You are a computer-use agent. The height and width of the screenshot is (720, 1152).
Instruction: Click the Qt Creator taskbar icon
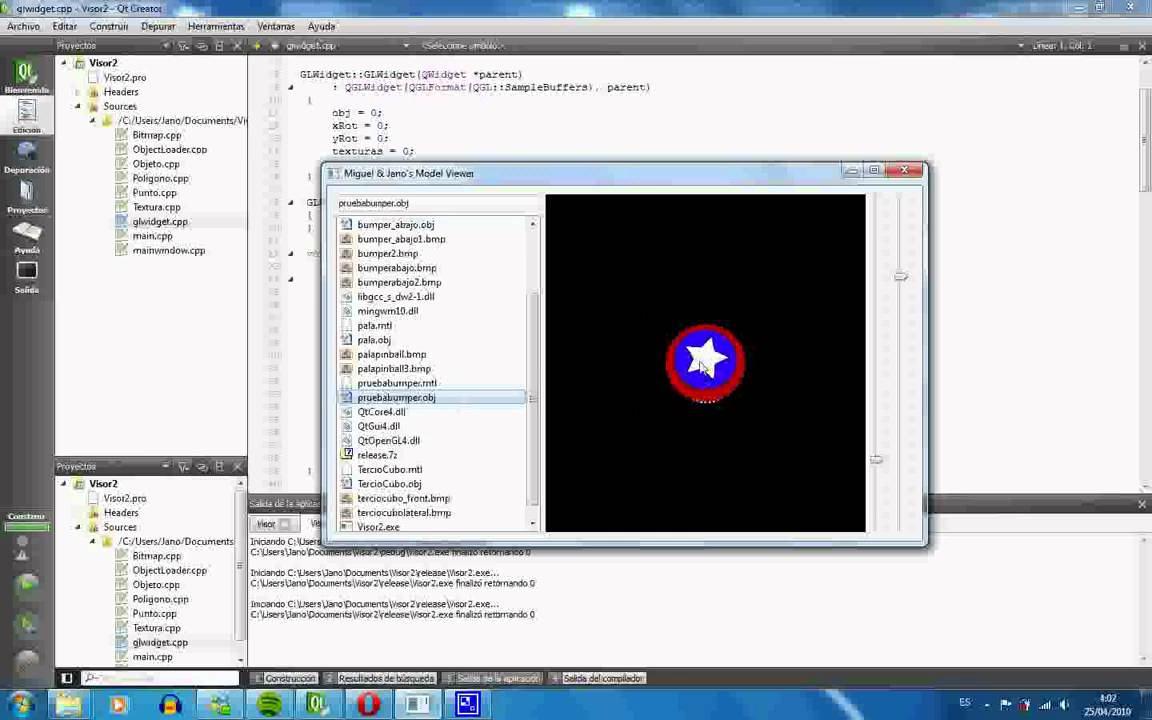pos(317,704)
